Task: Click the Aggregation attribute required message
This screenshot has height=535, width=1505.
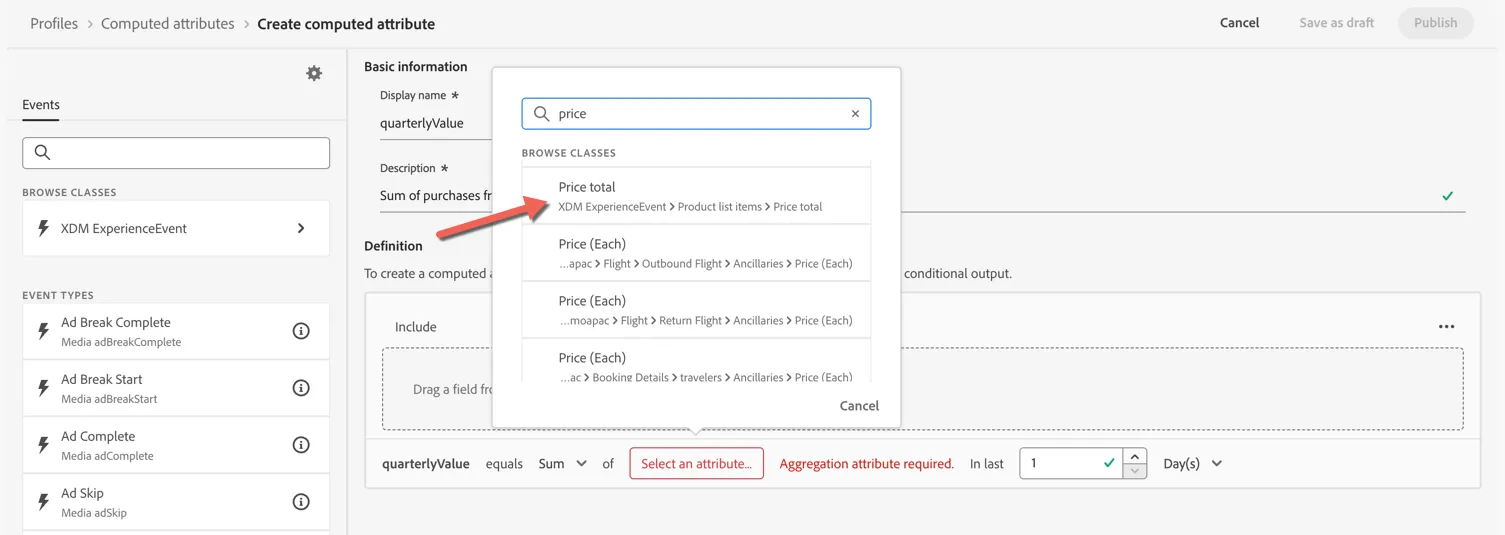Action: (866, 464)
